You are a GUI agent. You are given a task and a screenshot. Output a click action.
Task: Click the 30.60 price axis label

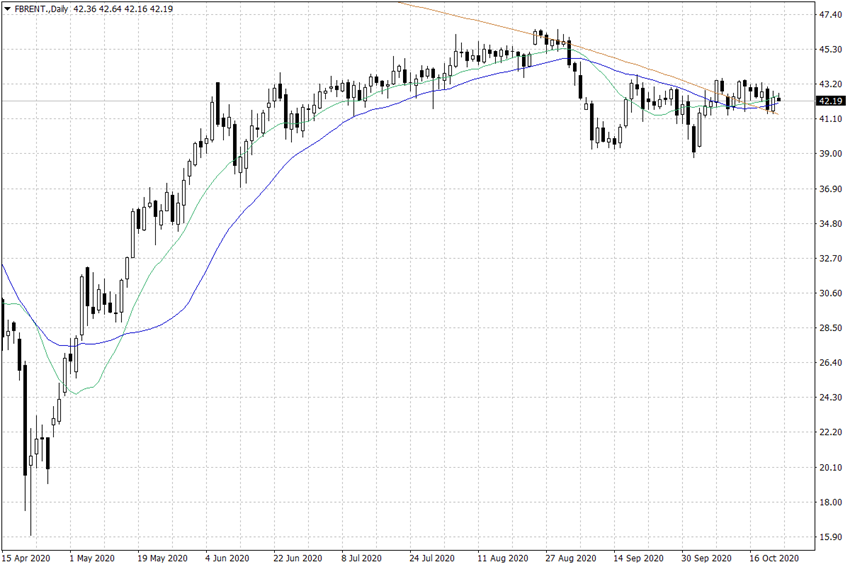coord(831,293)
